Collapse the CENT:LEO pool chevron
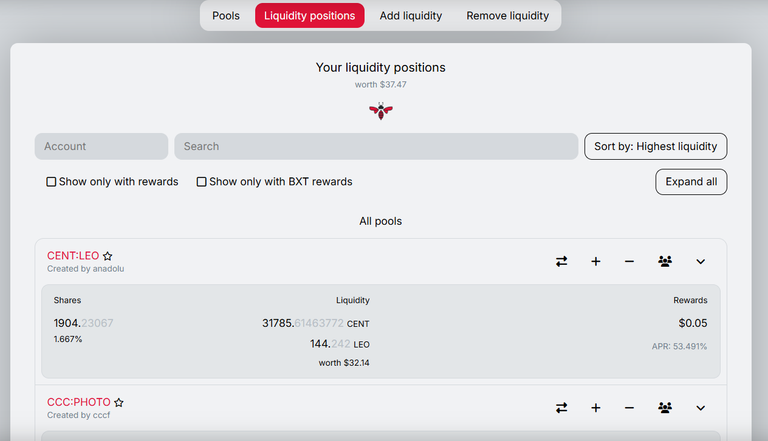Viewport: 768px width, 441px height. [700, 262]
